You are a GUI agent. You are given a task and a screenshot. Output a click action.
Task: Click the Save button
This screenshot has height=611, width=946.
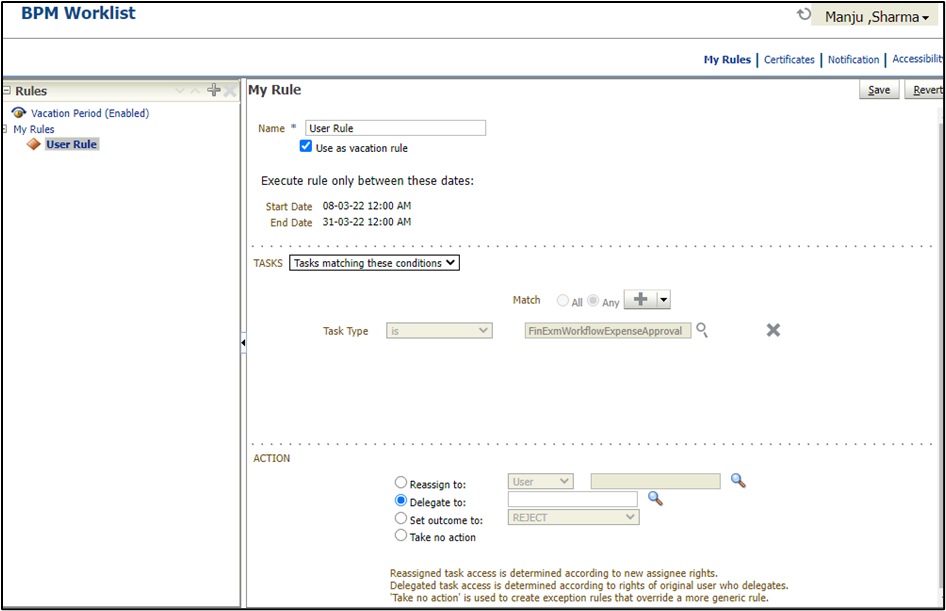tap(879, 90)
